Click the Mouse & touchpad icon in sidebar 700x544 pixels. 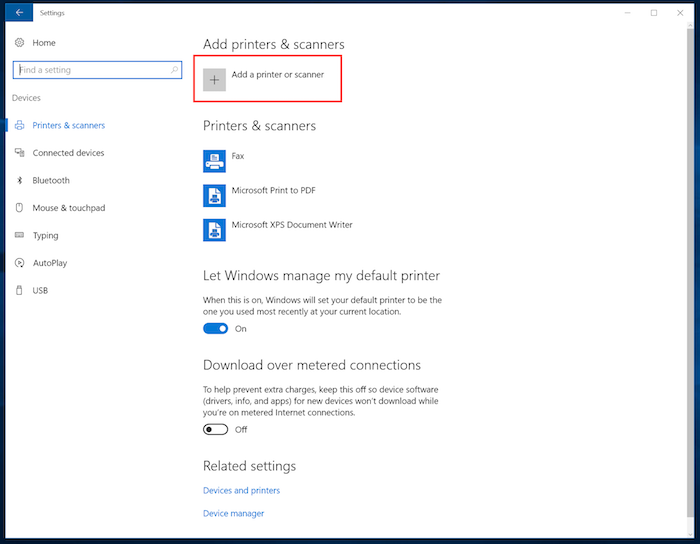coord(19,208)
